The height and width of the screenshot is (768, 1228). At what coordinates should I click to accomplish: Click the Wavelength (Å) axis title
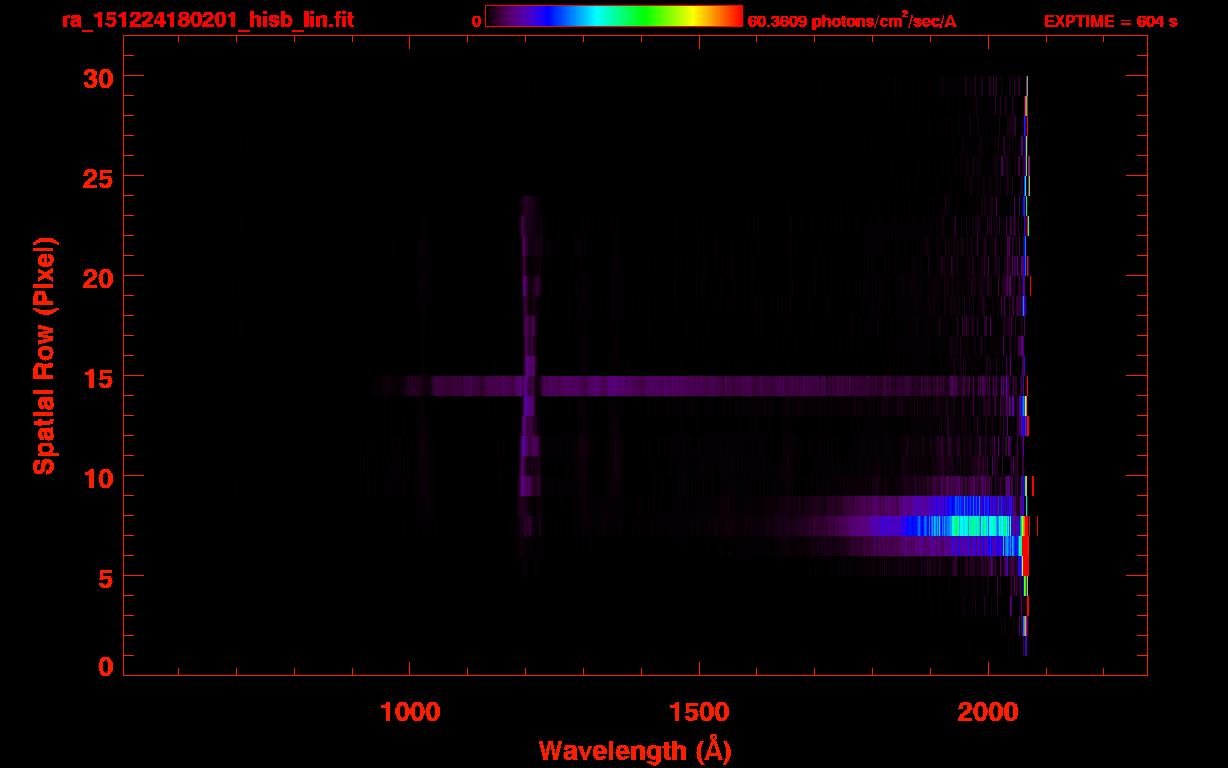[x=635, y=750]
